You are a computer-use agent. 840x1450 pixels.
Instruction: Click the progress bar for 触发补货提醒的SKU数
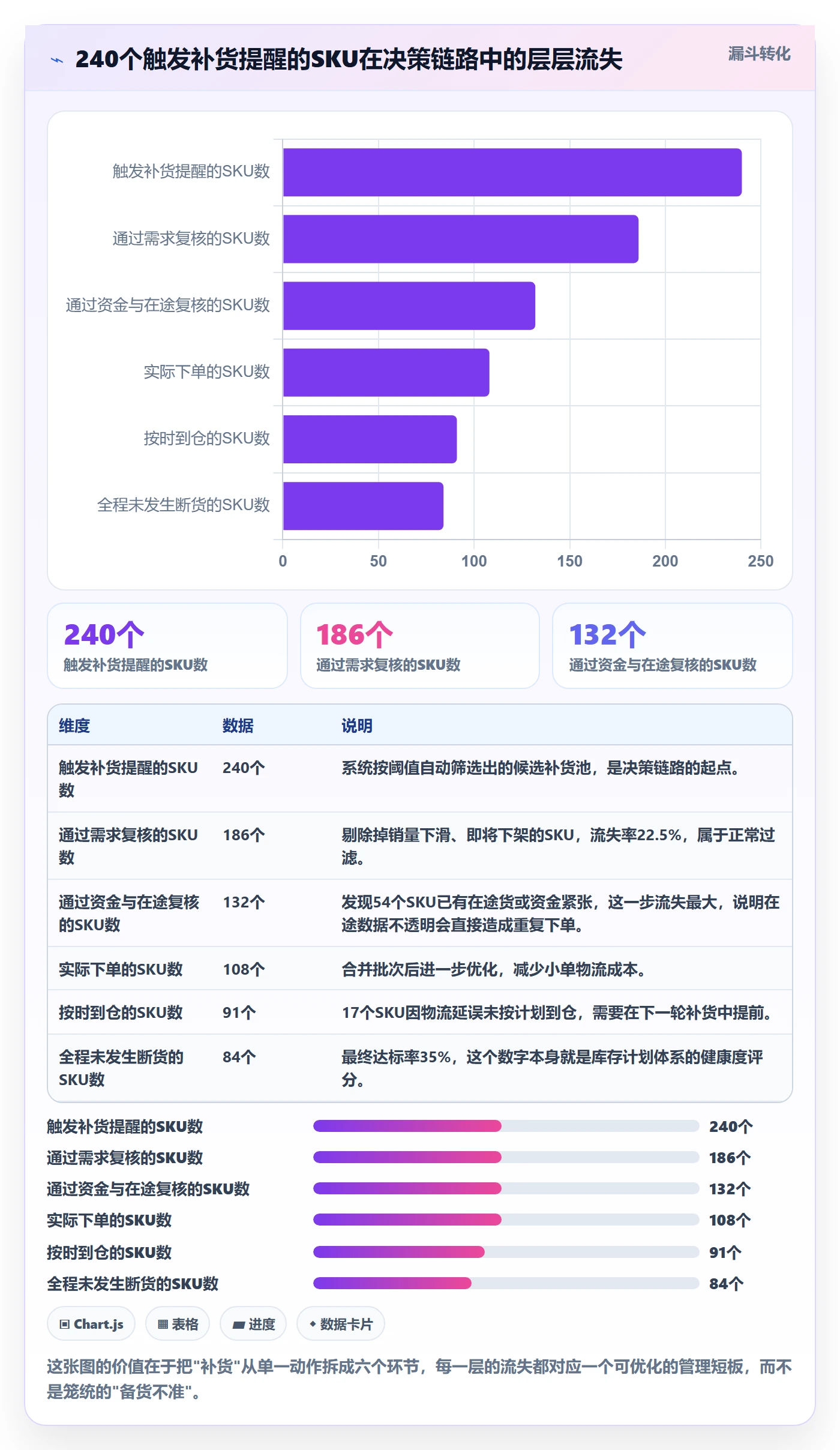pos(506,1126)
